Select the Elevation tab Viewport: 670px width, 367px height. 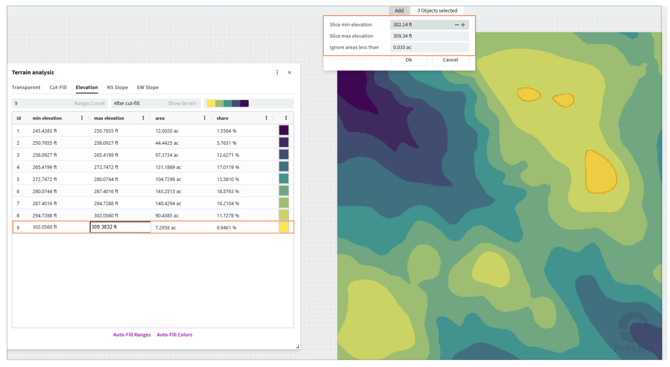pos(87,87)
